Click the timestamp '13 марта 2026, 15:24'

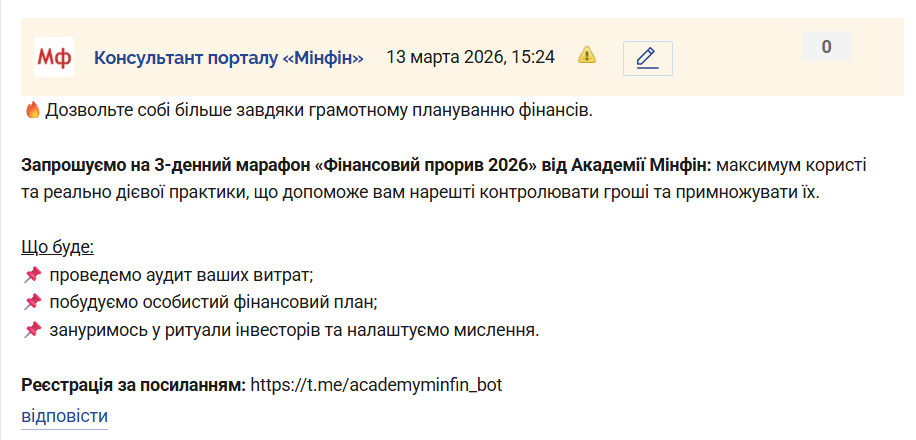[470, 57]
